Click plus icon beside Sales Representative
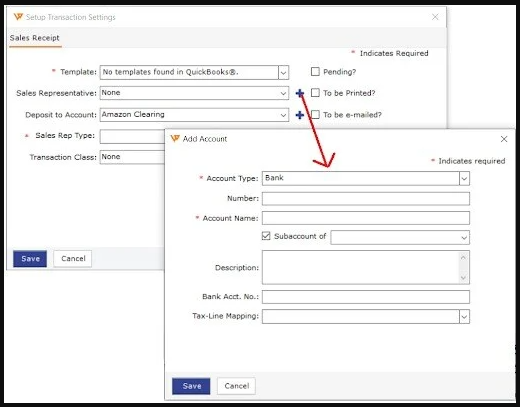The image size is (520, 407). point(300,93)
